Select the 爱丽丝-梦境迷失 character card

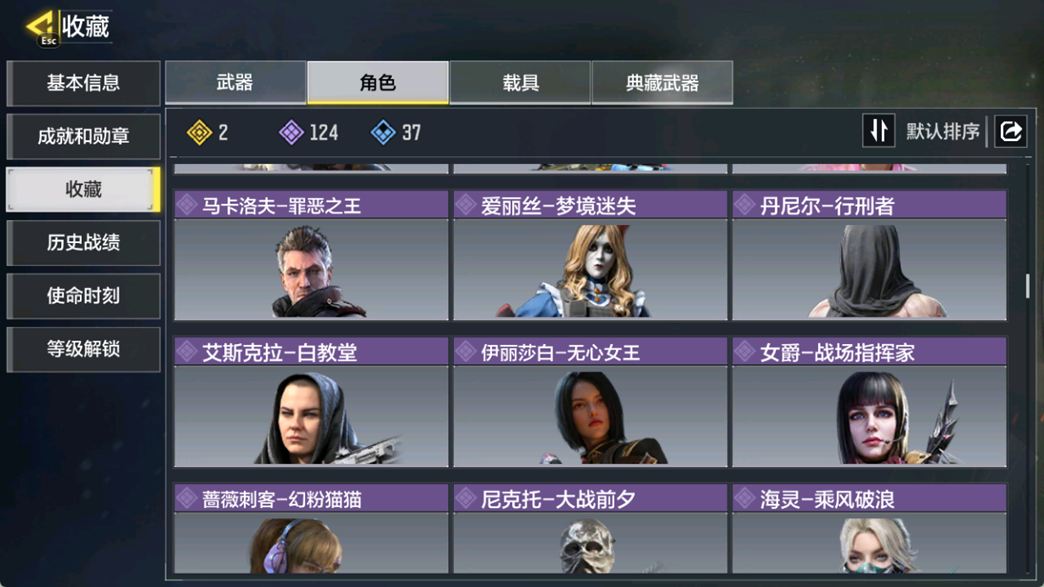590,256
